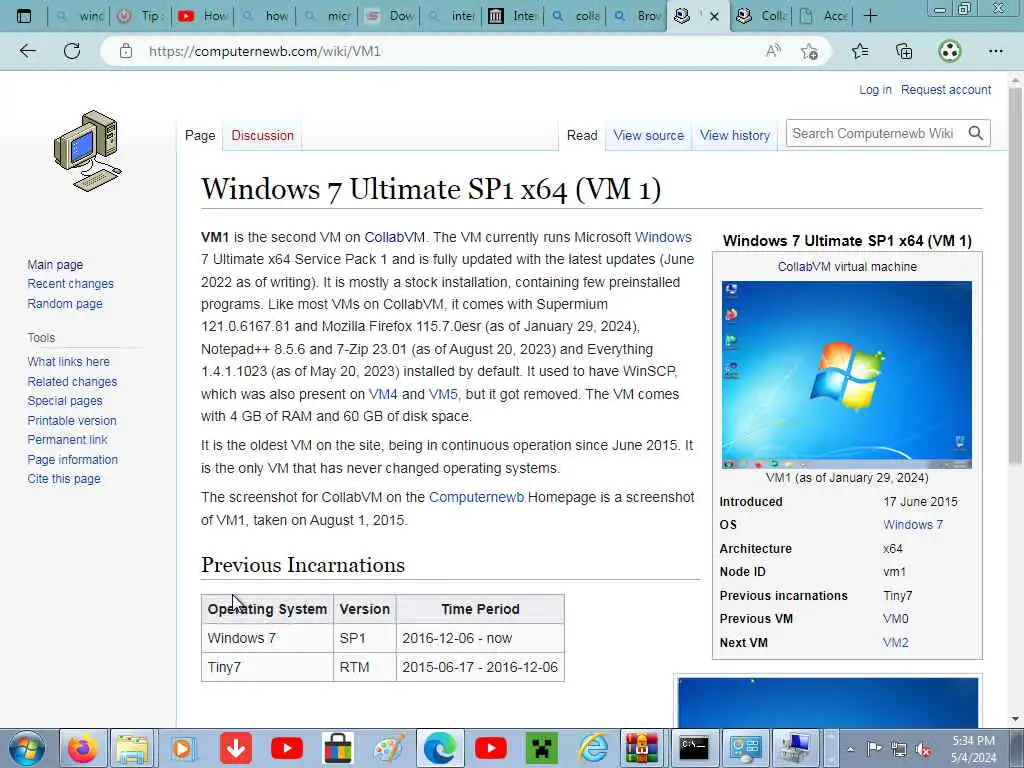Screen dimensions: 1024x768
Task: Click the Log in link
Action: pyautogui.click(x=875, y=89)
